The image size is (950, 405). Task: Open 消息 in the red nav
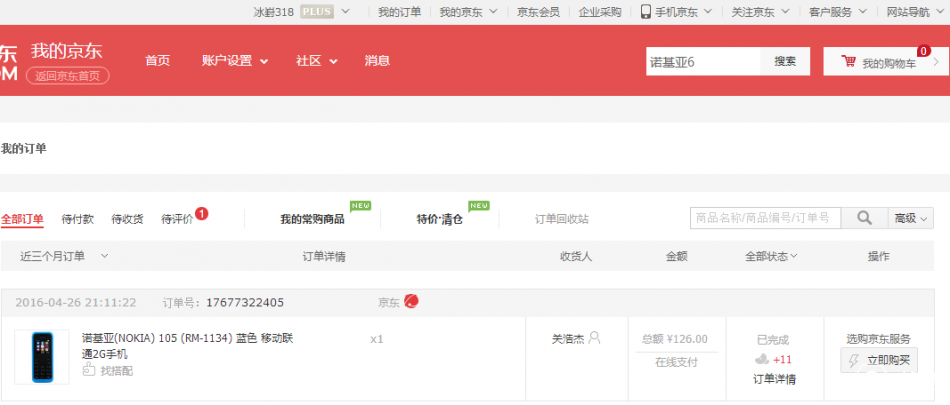(x=377, y=61)
